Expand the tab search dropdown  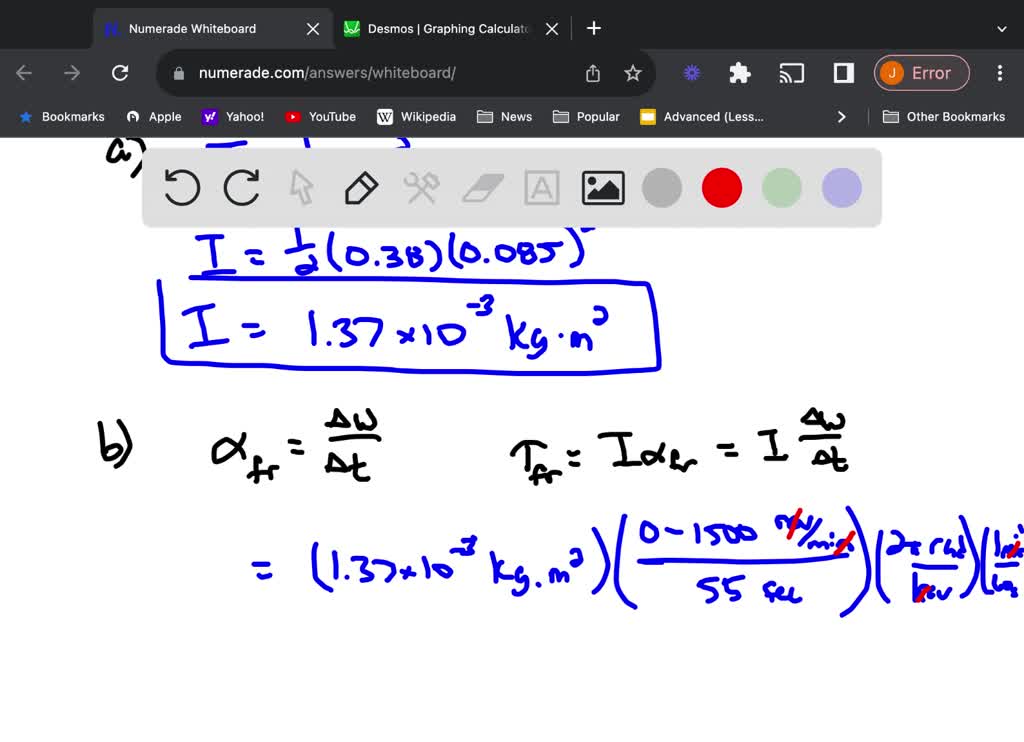tap(1002, 29)
